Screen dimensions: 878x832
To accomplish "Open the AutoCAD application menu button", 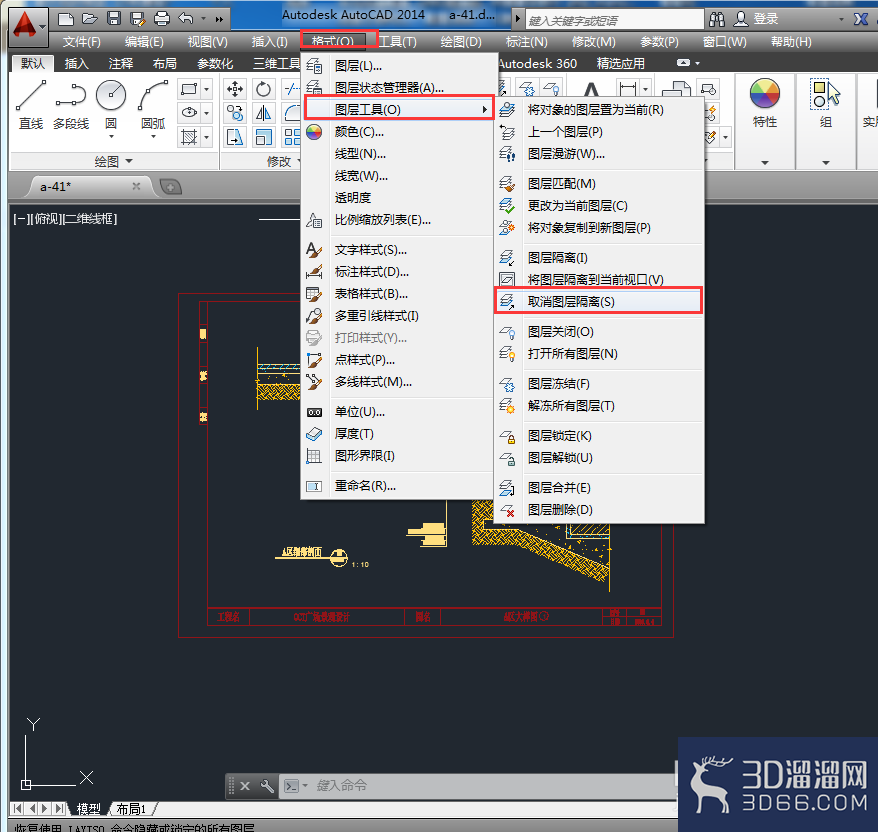I will coord(28,26).
